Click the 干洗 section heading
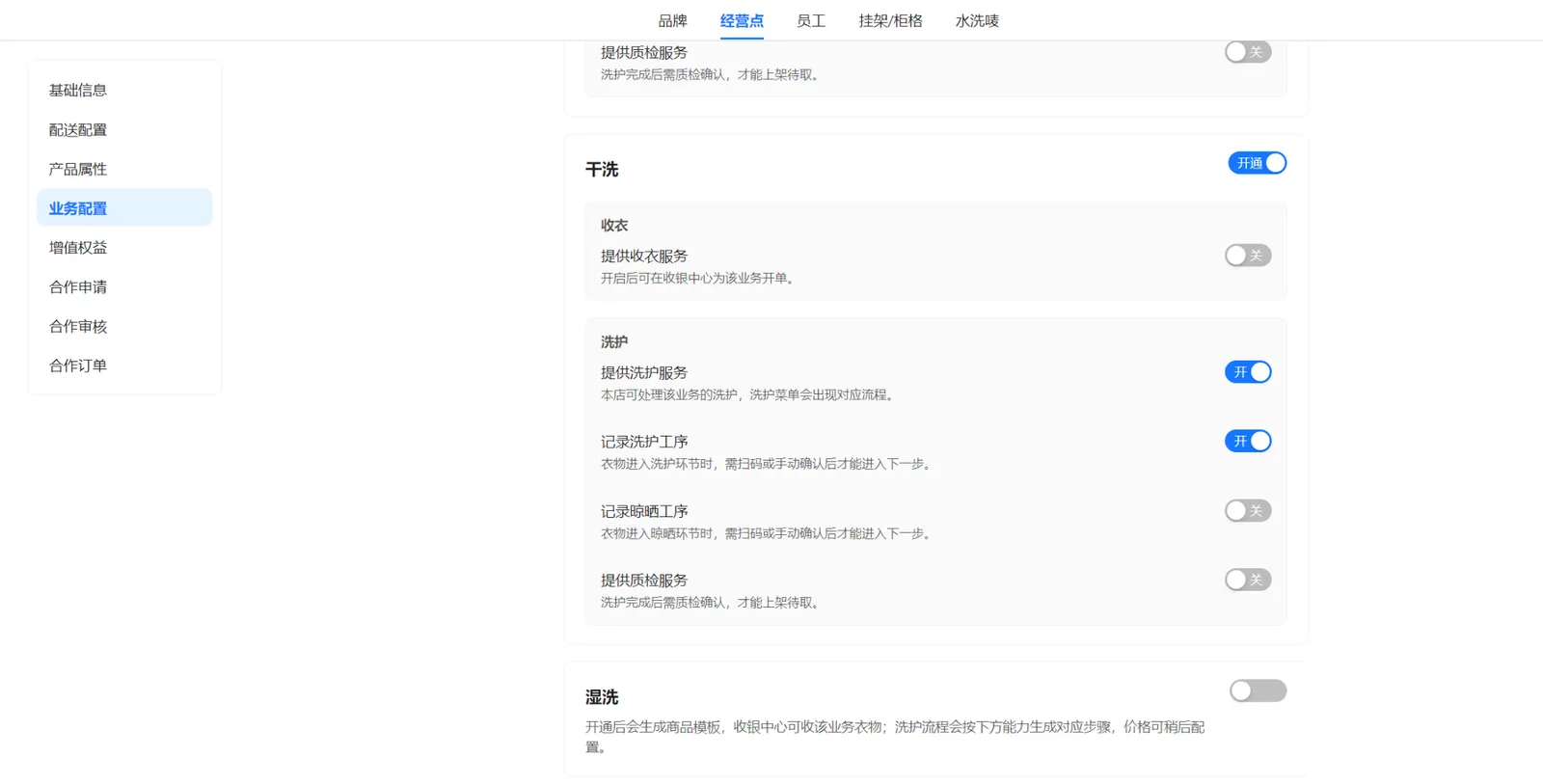Image resolution: width=1543 pixels, height=784 pixels. click(x=602, y=170)
